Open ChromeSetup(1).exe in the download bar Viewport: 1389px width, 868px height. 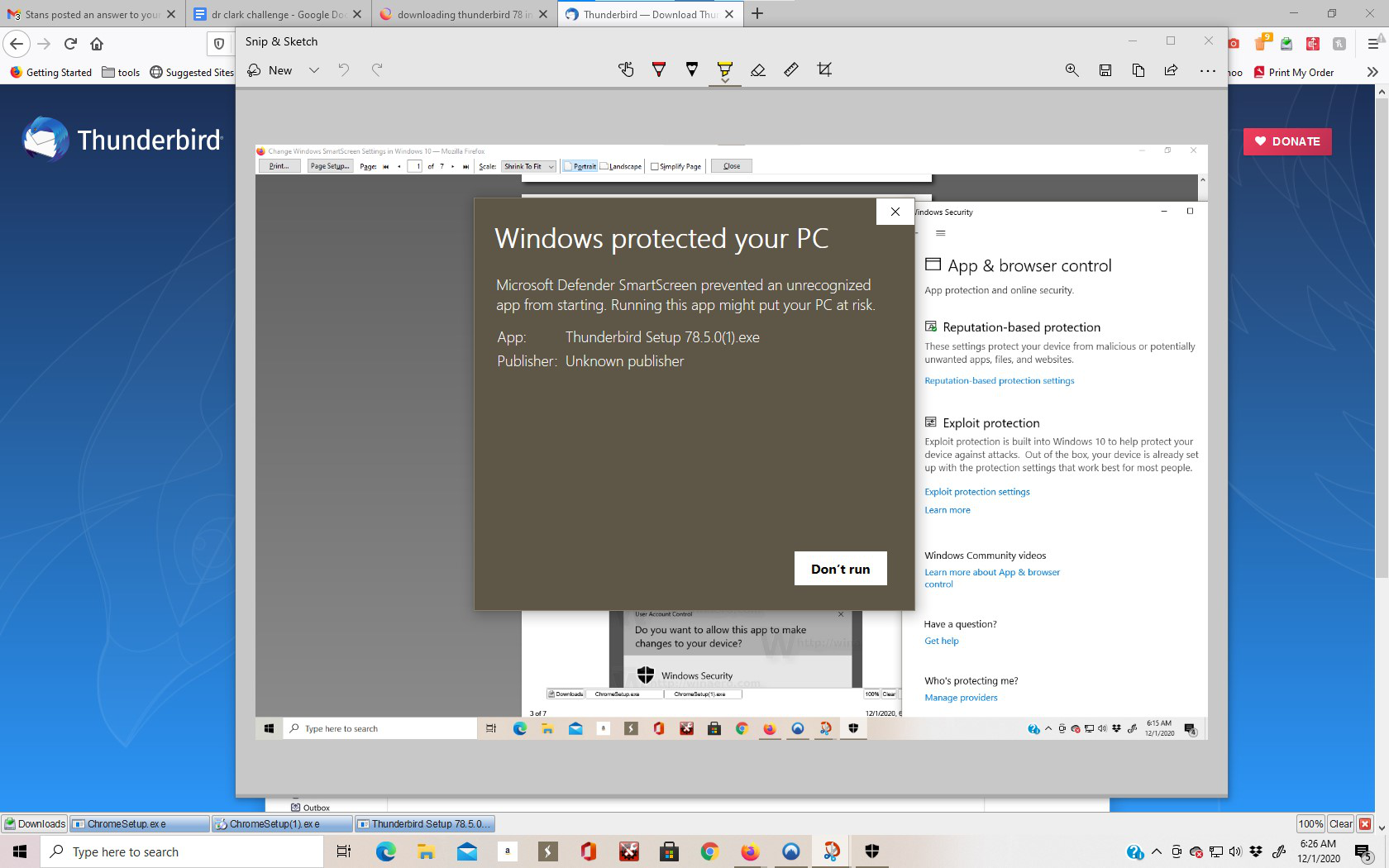coord(282,823)
